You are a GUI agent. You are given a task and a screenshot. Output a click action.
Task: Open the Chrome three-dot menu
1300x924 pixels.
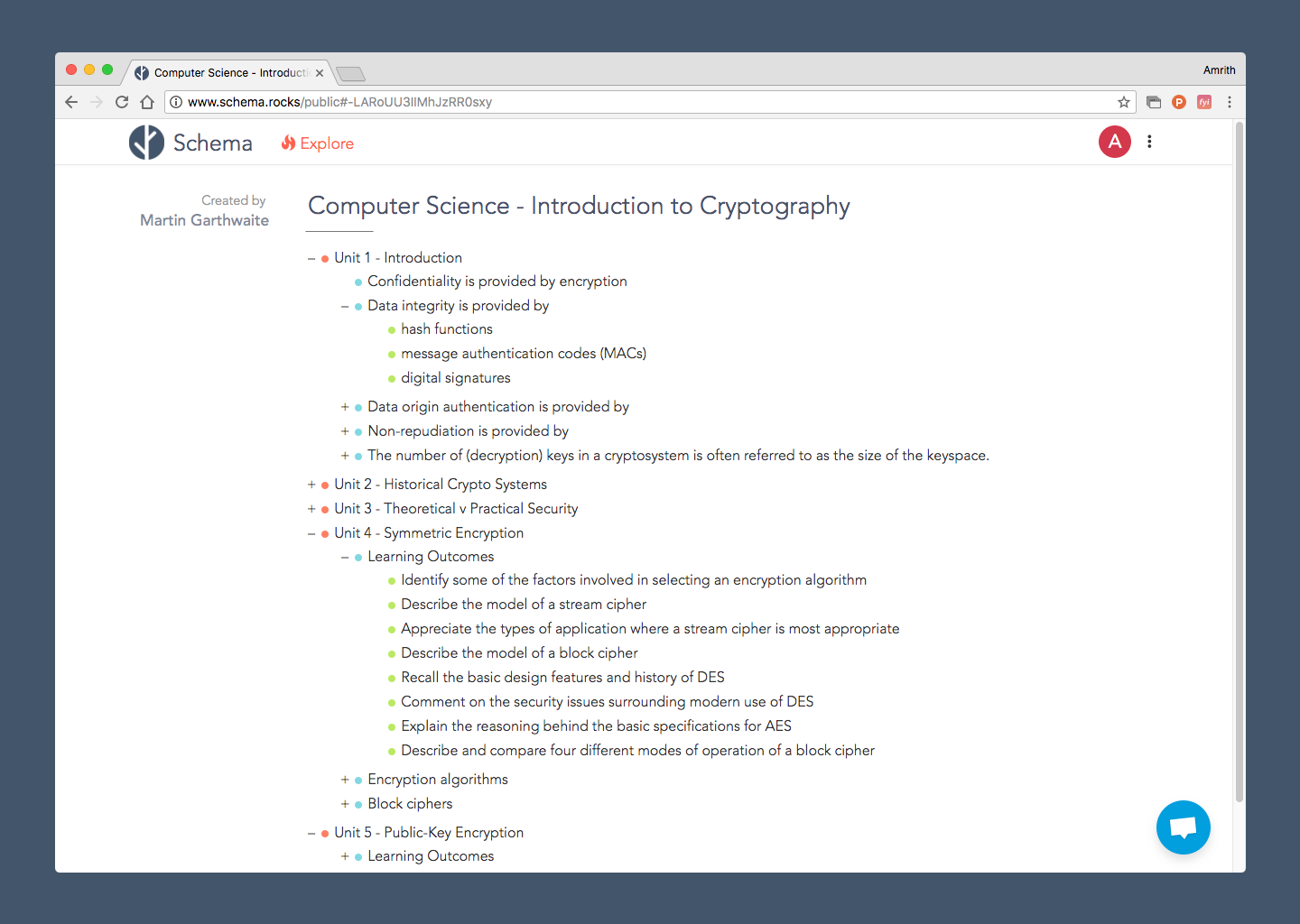(x=1230, y=102)
